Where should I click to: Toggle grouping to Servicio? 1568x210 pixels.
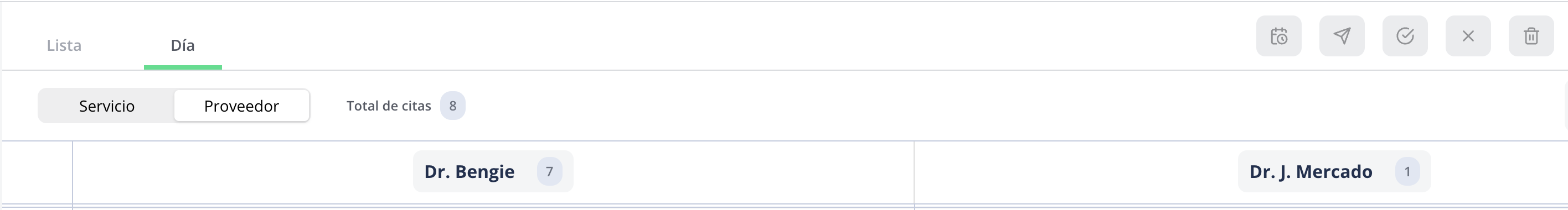[x=106, y=106]
